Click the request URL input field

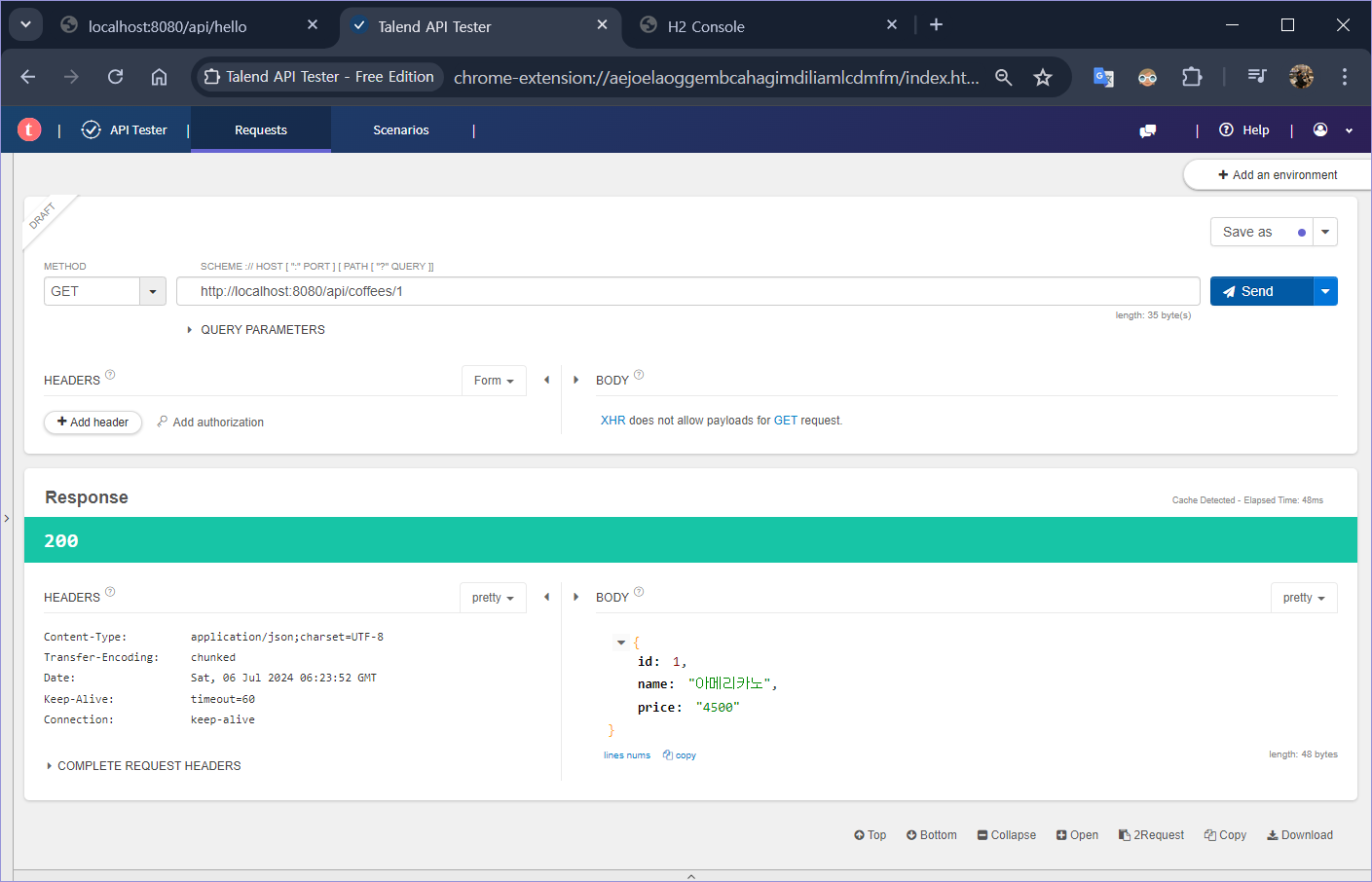[688, 291]
